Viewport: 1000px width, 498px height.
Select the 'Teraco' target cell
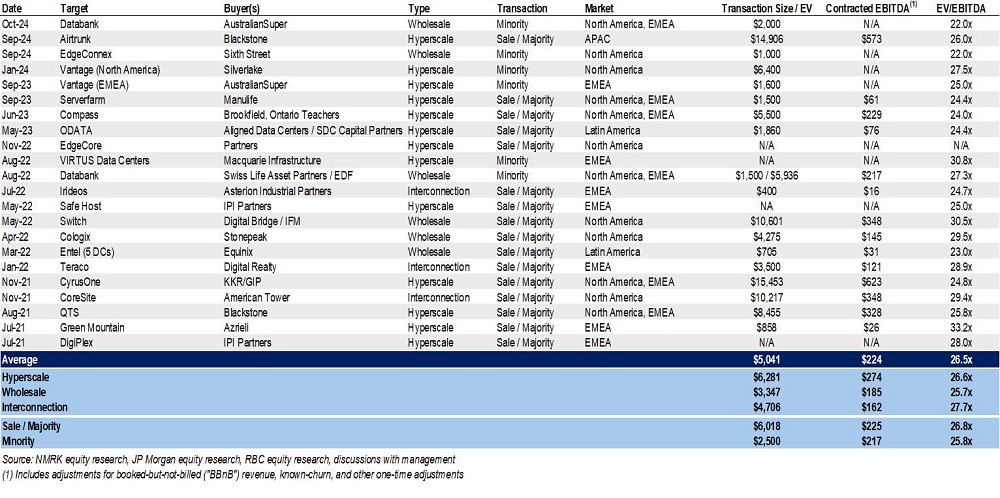(x=75, y=267)
